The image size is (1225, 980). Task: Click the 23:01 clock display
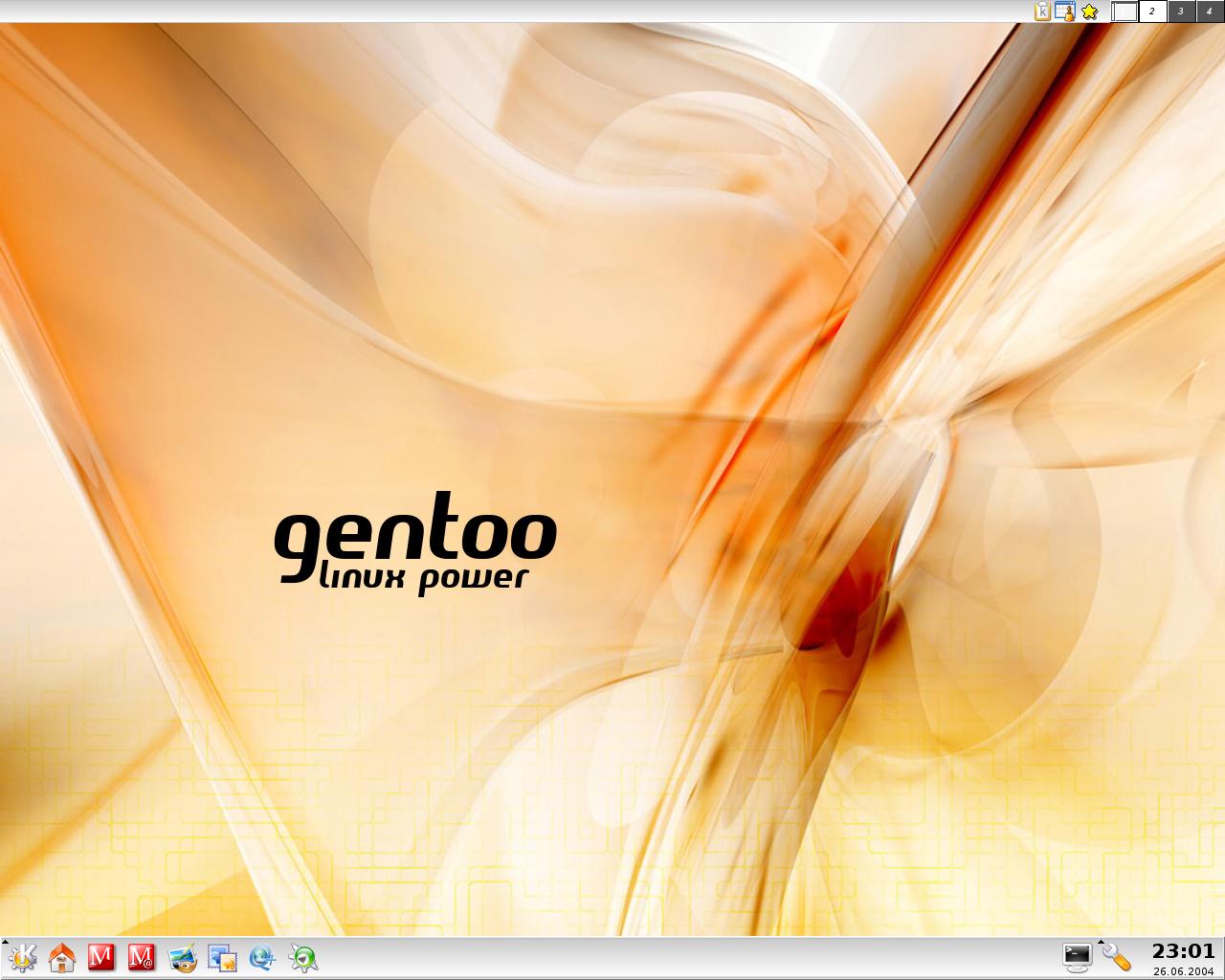(1184, 951)
